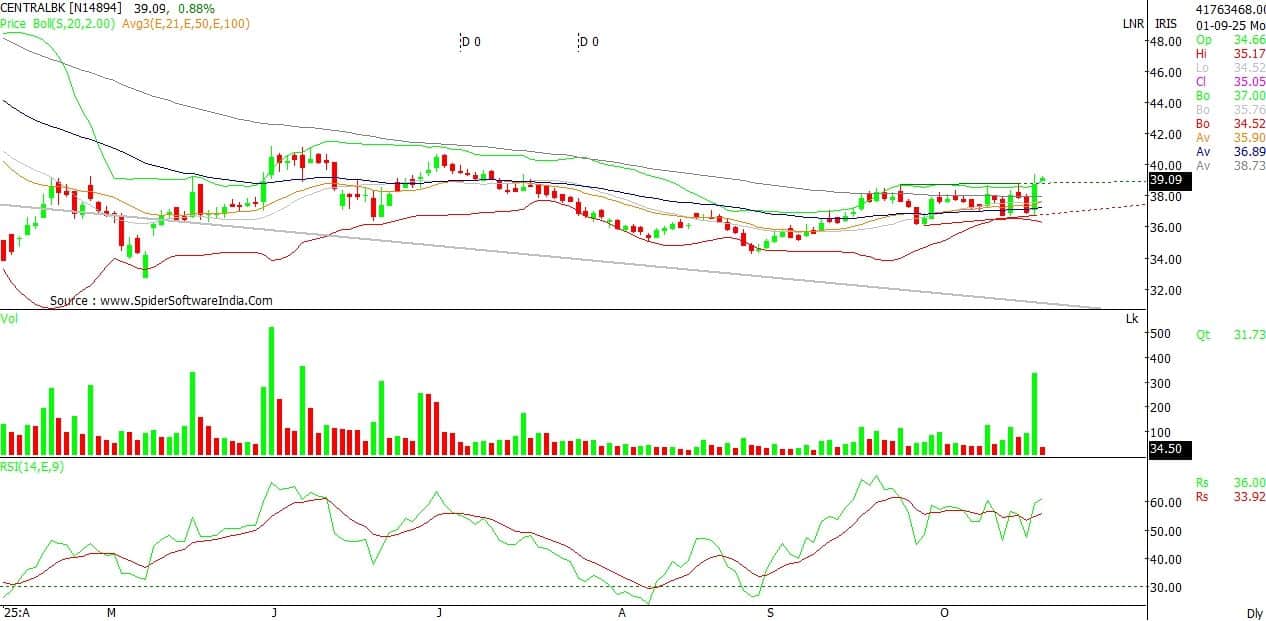
Task: Click the S month label on time axis
Action: click(x=769, y=611)
